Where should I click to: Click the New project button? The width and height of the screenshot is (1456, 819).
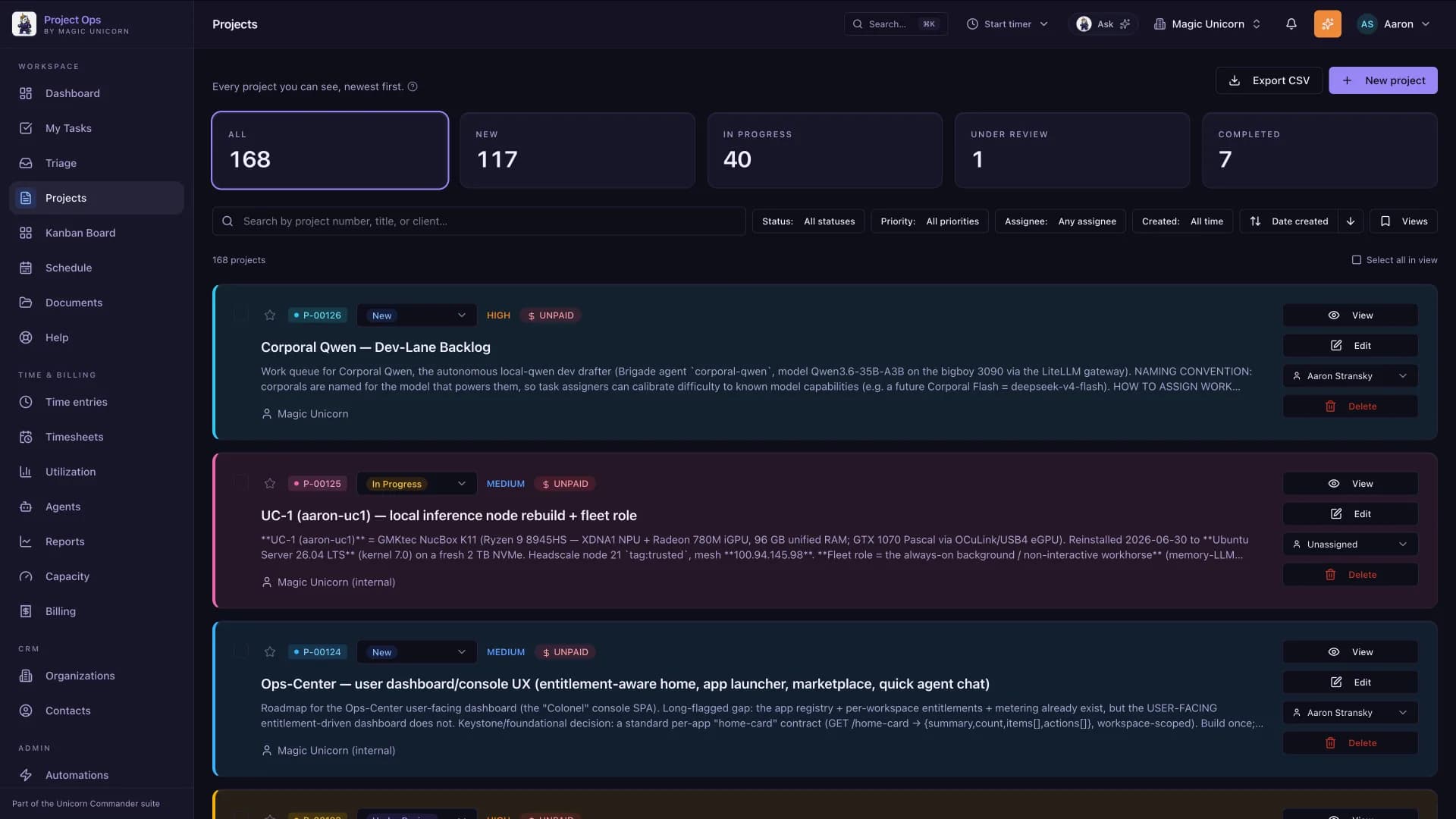coord(1383,80)
